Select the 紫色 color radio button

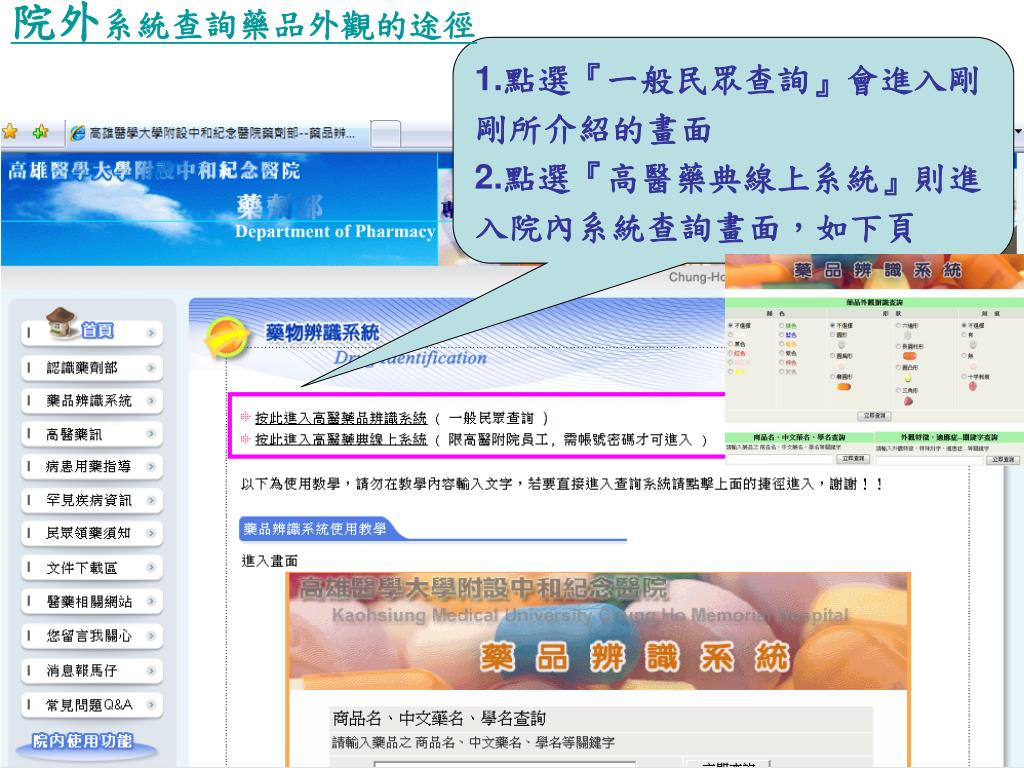[x=781, y=353]
